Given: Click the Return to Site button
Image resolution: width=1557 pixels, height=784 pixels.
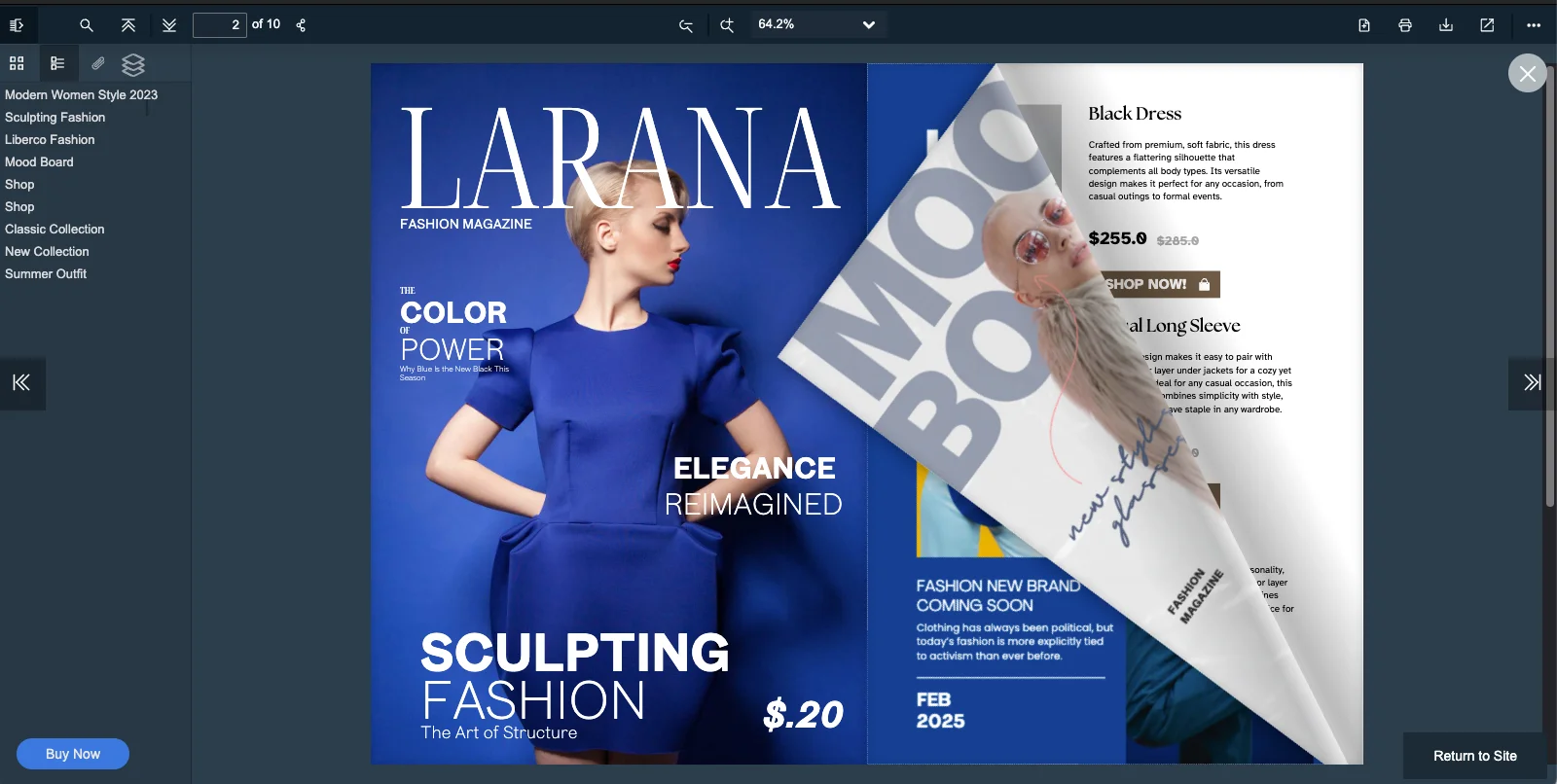Looking at the screenshot, I should tap(1474, 756).
